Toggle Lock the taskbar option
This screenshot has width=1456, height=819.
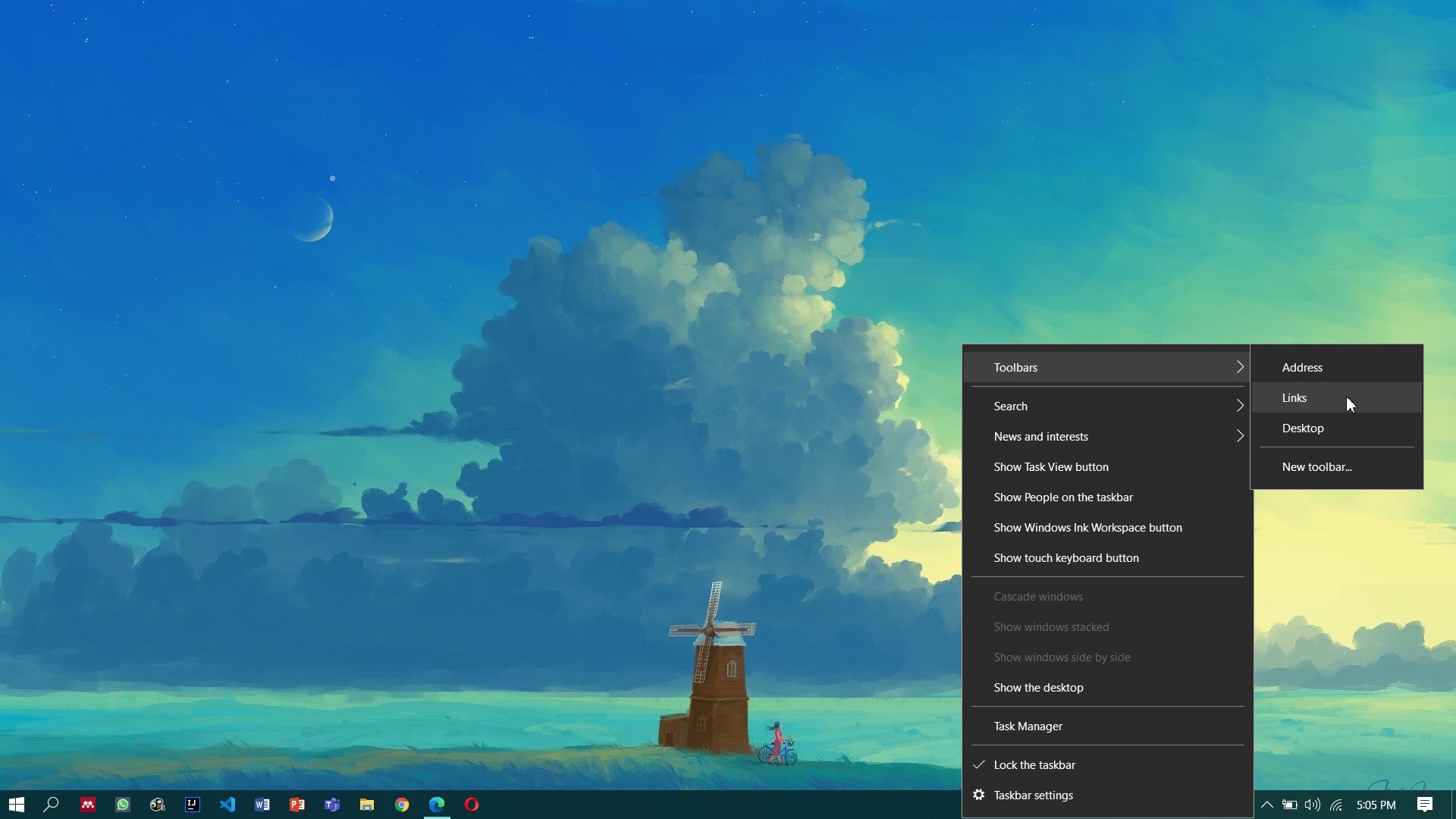pyautogui.click(x=1034, y=764)
